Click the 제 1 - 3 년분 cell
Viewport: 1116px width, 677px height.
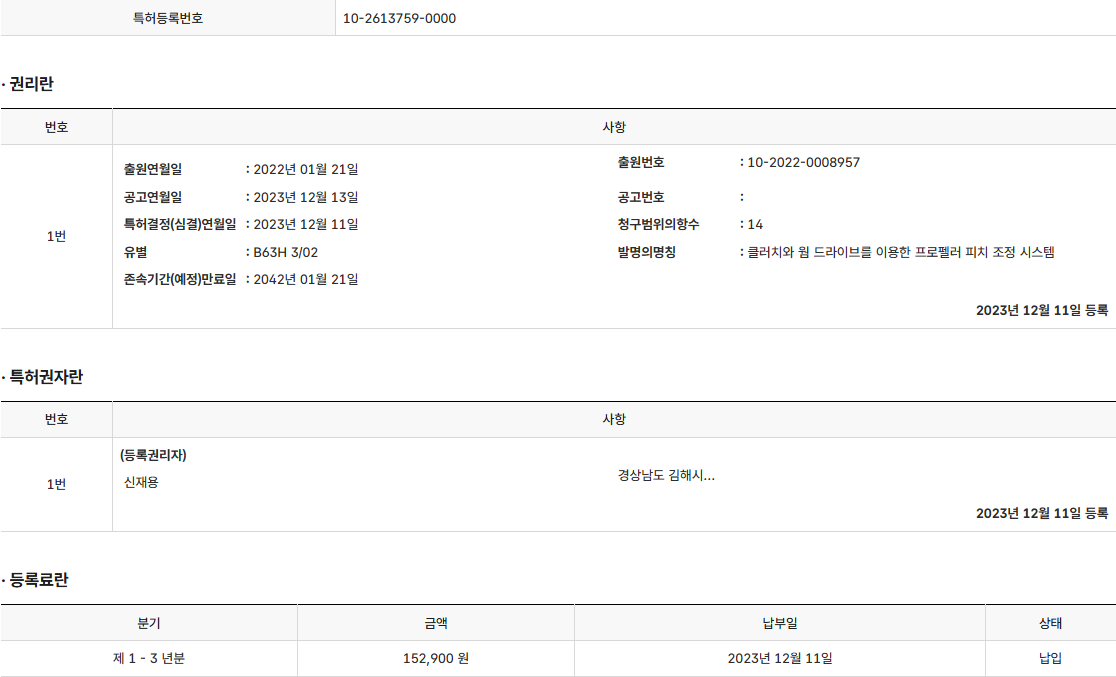point(148,658)
